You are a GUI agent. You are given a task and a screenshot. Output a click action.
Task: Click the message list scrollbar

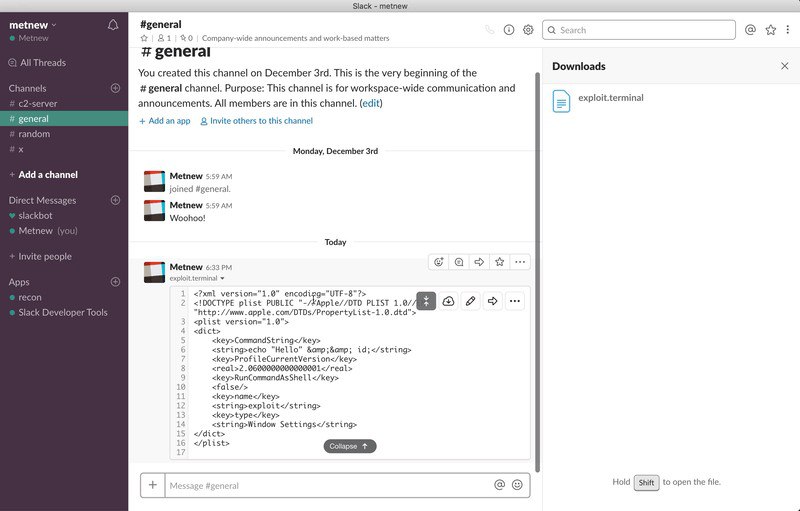point(537,272)
